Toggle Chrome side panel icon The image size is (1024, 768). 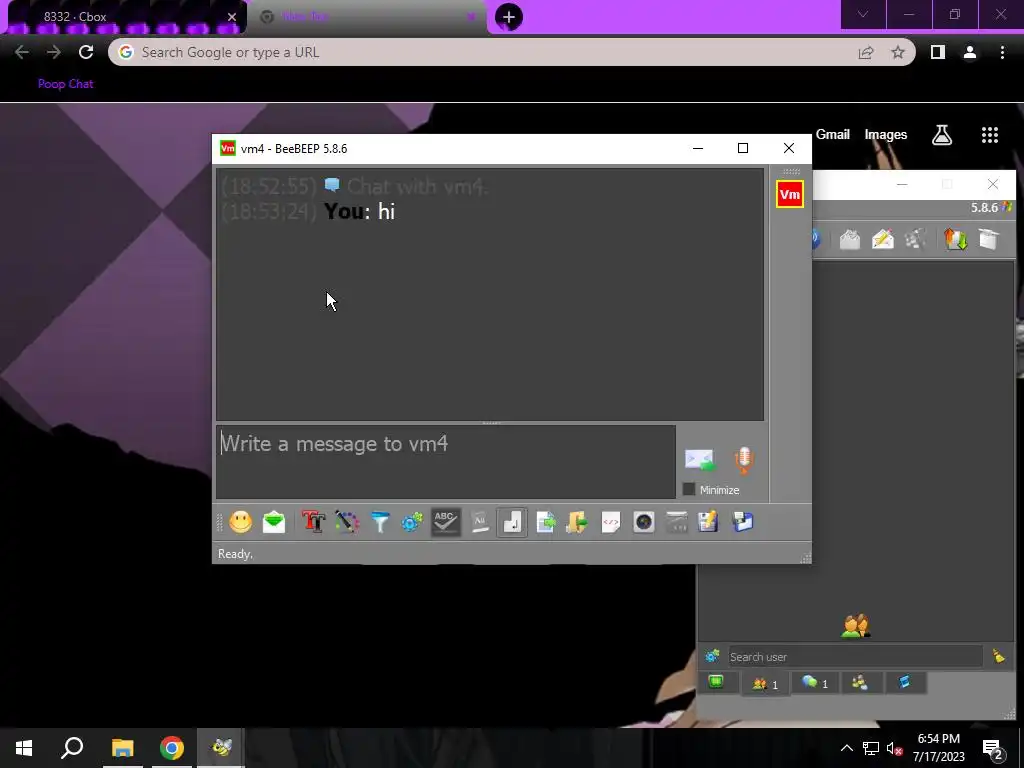pos(938,52)
